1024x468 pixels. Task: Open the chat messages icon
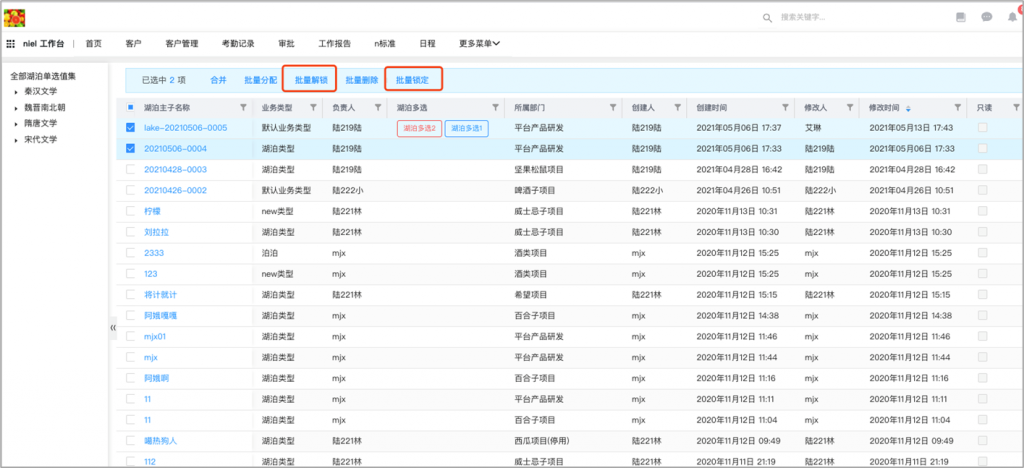click(986, 17)
